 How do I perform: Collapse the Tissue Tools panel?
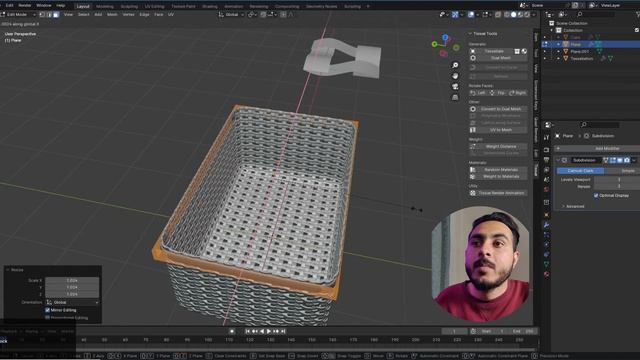[470, 33]
